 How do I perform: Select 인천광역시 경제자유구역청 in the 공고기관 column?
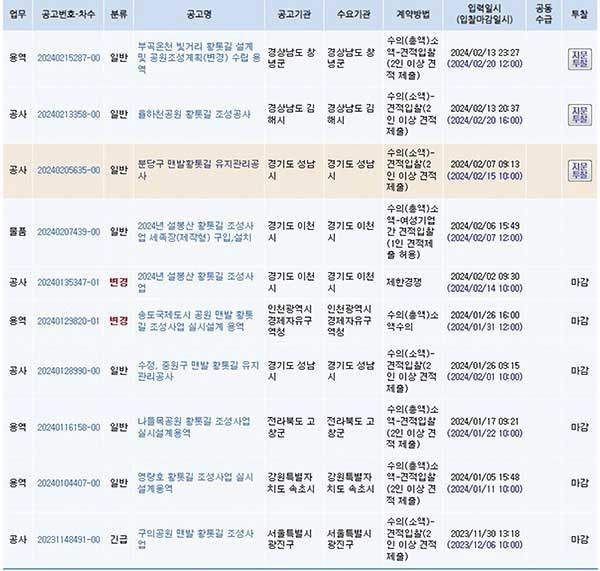(290, 321)
